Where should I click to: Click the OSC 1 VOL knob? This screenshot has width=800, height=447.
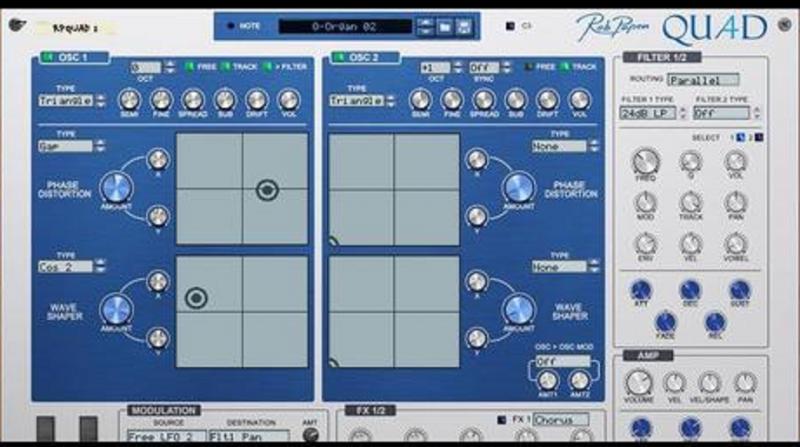click(x=289, y=100)
